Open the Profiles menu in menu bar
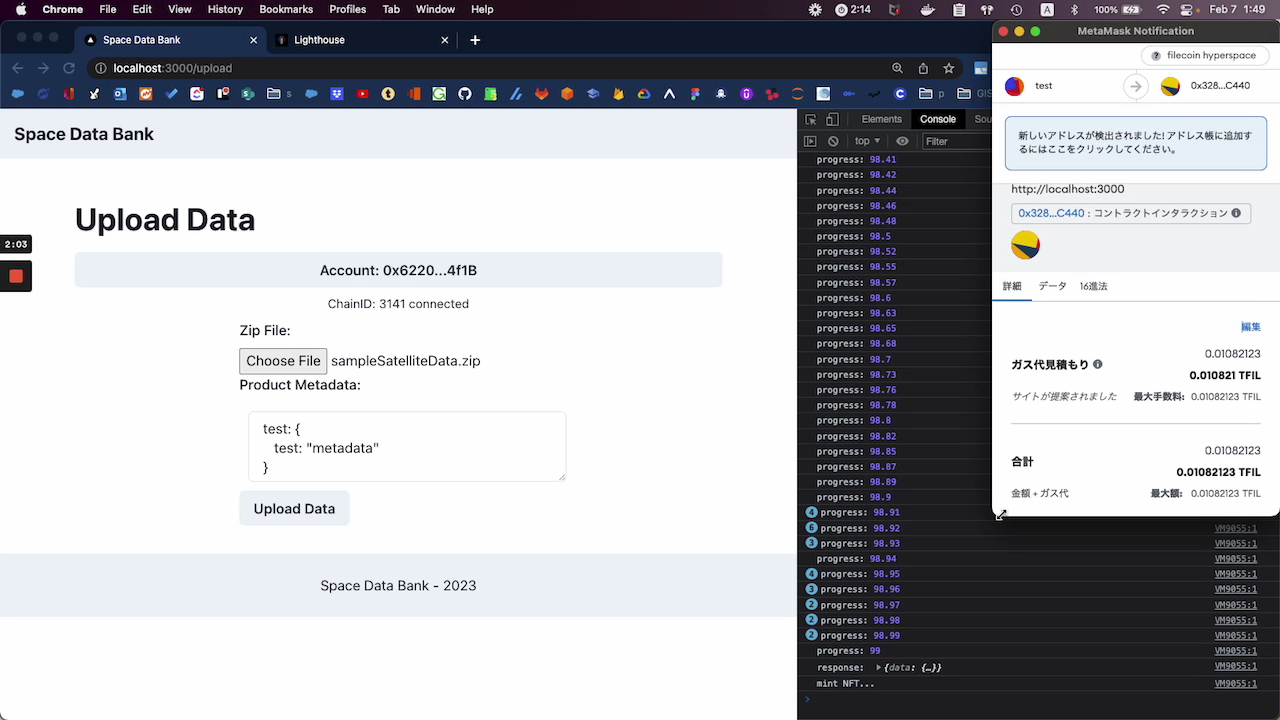Screen dimensions: 1280x720 (x=348, y=9)
